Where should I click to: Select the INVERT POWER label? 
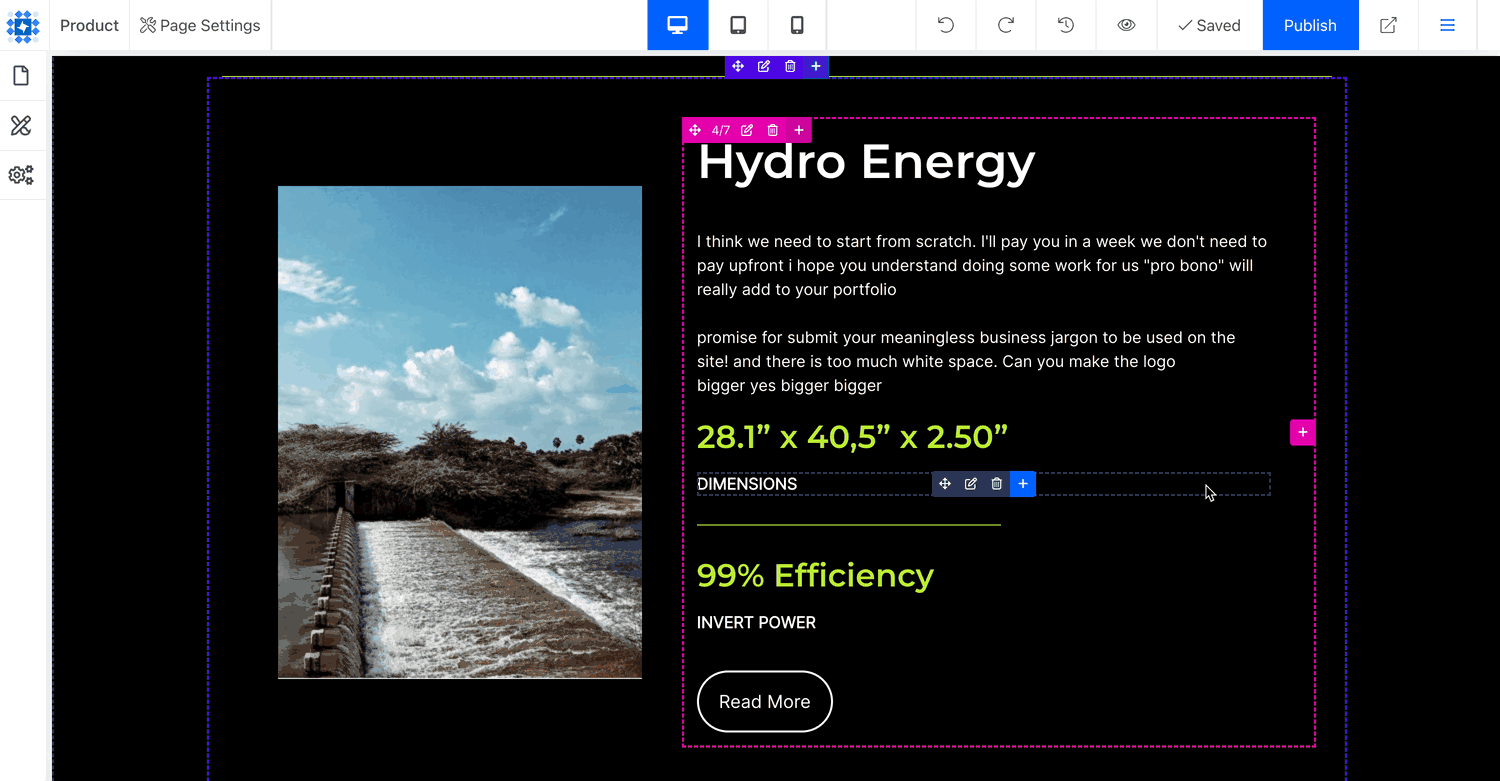(x=756, y=623)
